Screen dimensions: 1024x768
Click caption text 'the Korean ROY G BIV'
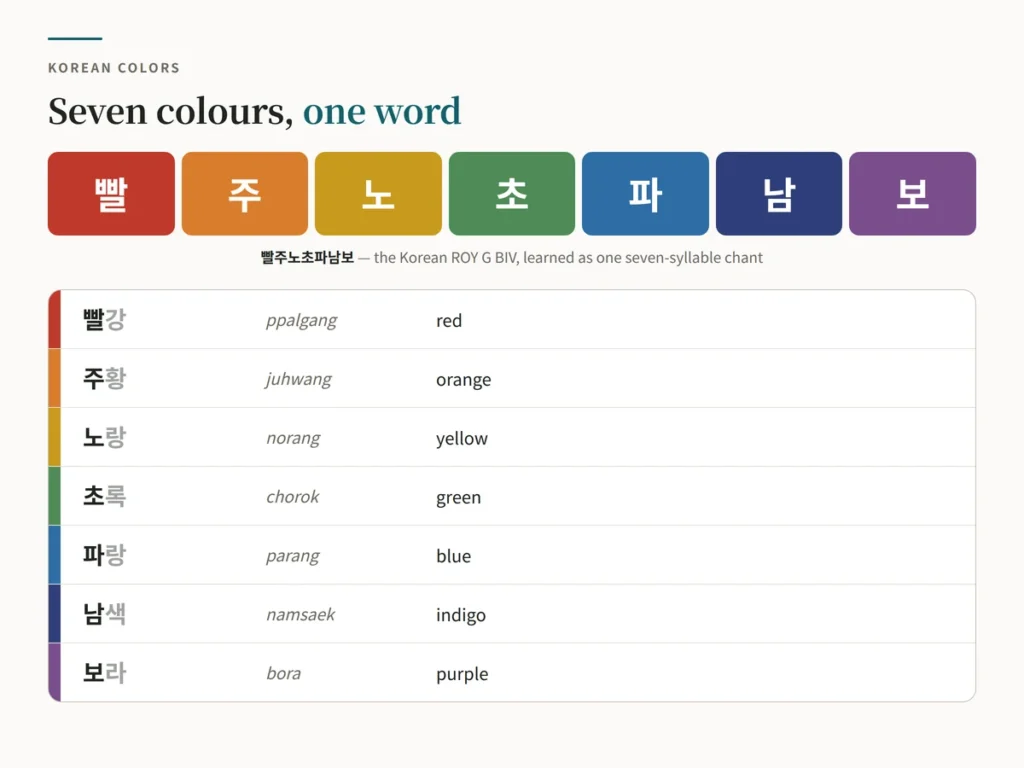pos(446,258)
